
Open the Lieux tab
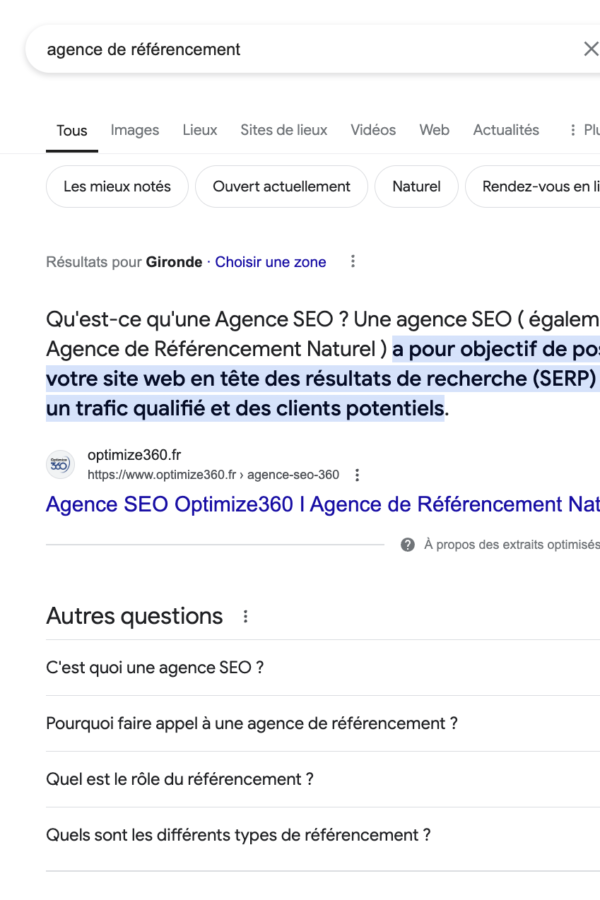coord(200,130)
